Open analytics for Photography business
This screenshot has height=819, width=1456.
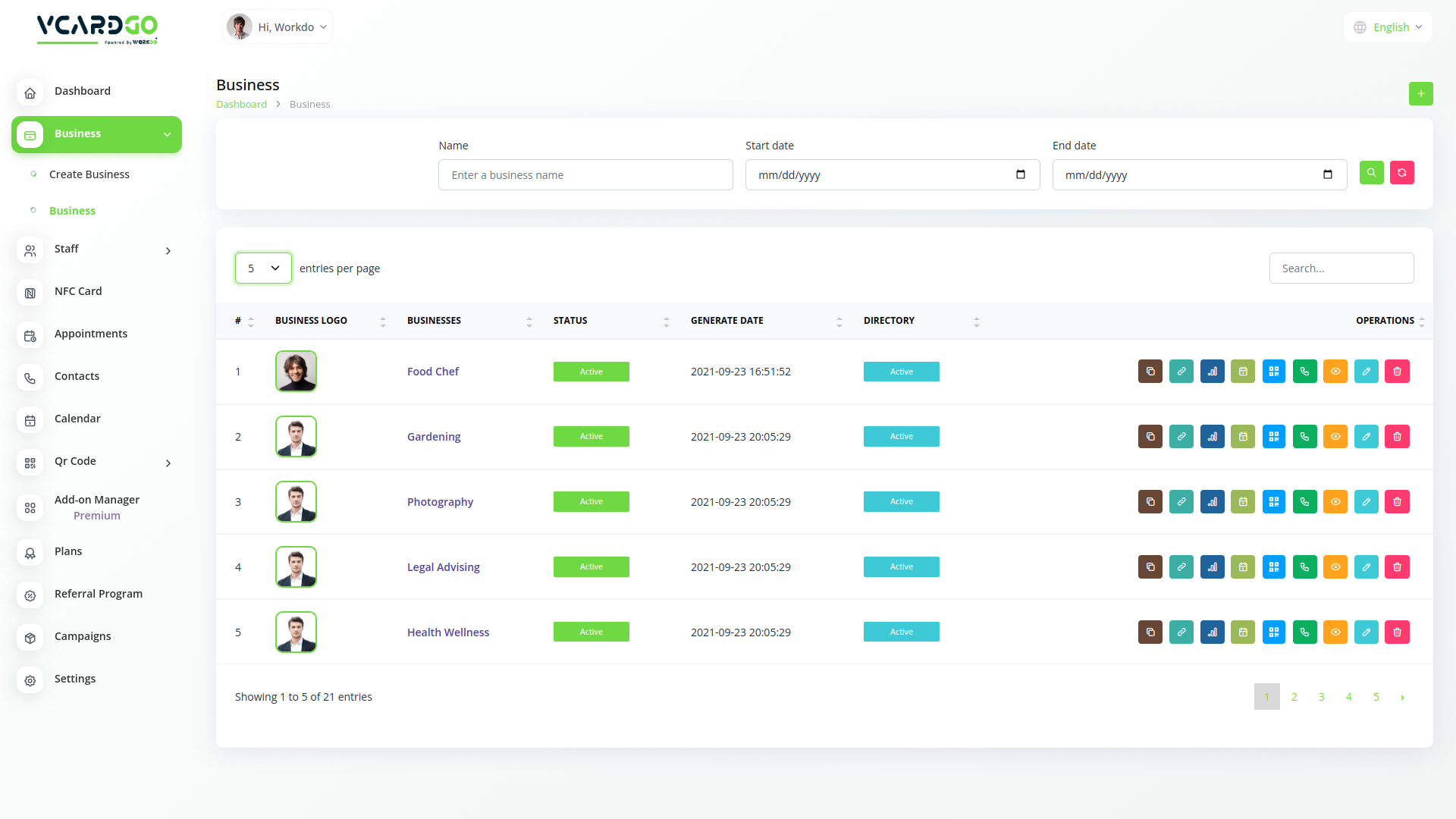point(1212,502)
